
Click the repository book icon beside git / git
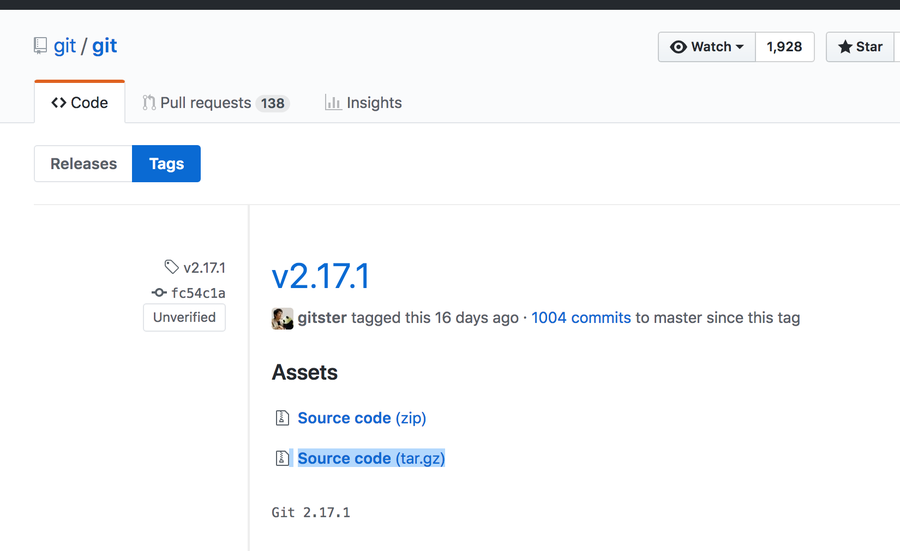click(x=40, y=46)
